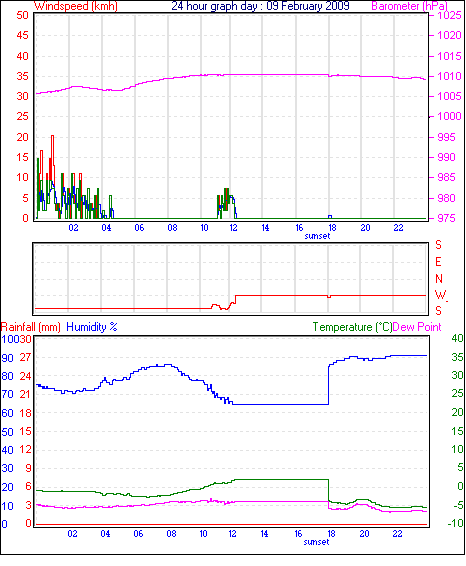Screen dimensions: 466x566
Task: Click the 08 hour mark on bottom graph
Action: coord(171,534)
